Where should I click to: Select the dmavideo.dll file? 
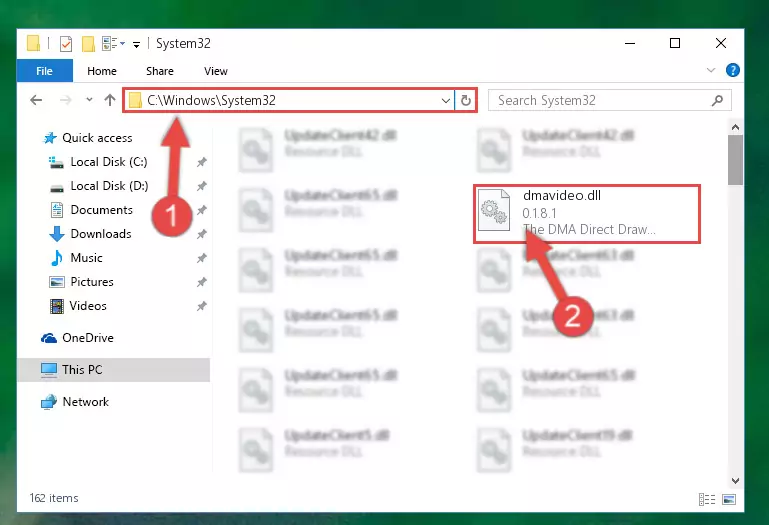[x=587, y=214]
